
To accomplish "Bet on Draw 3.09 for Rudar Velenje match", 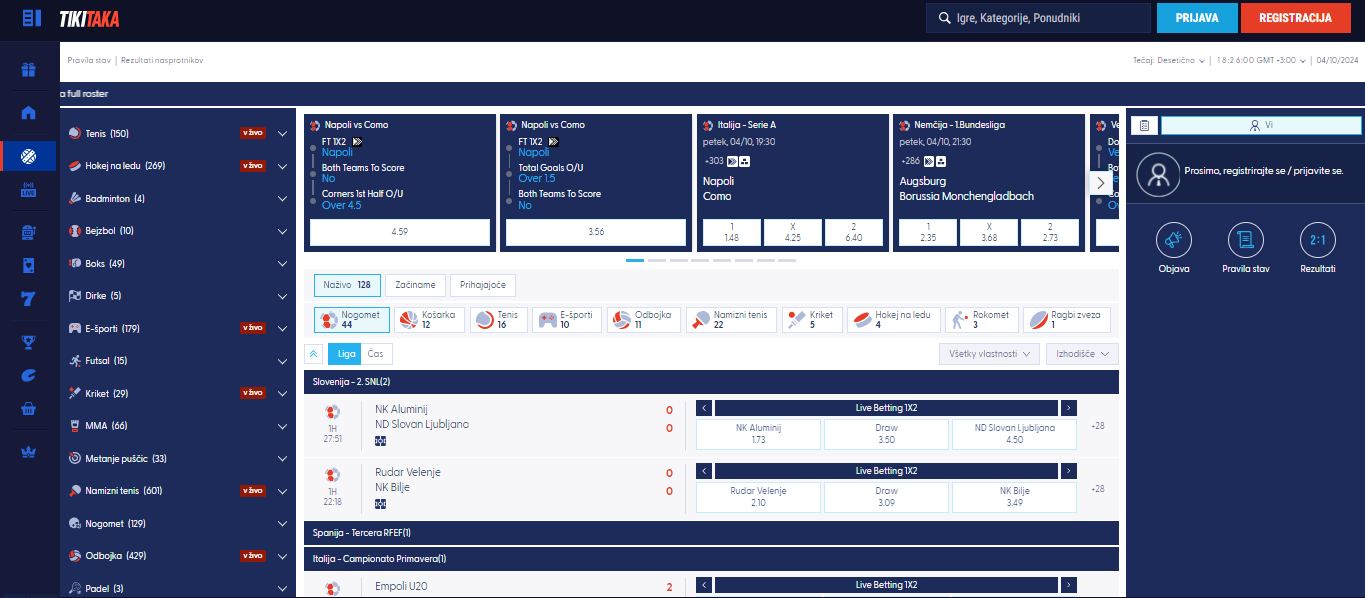I will coord(886,497).
